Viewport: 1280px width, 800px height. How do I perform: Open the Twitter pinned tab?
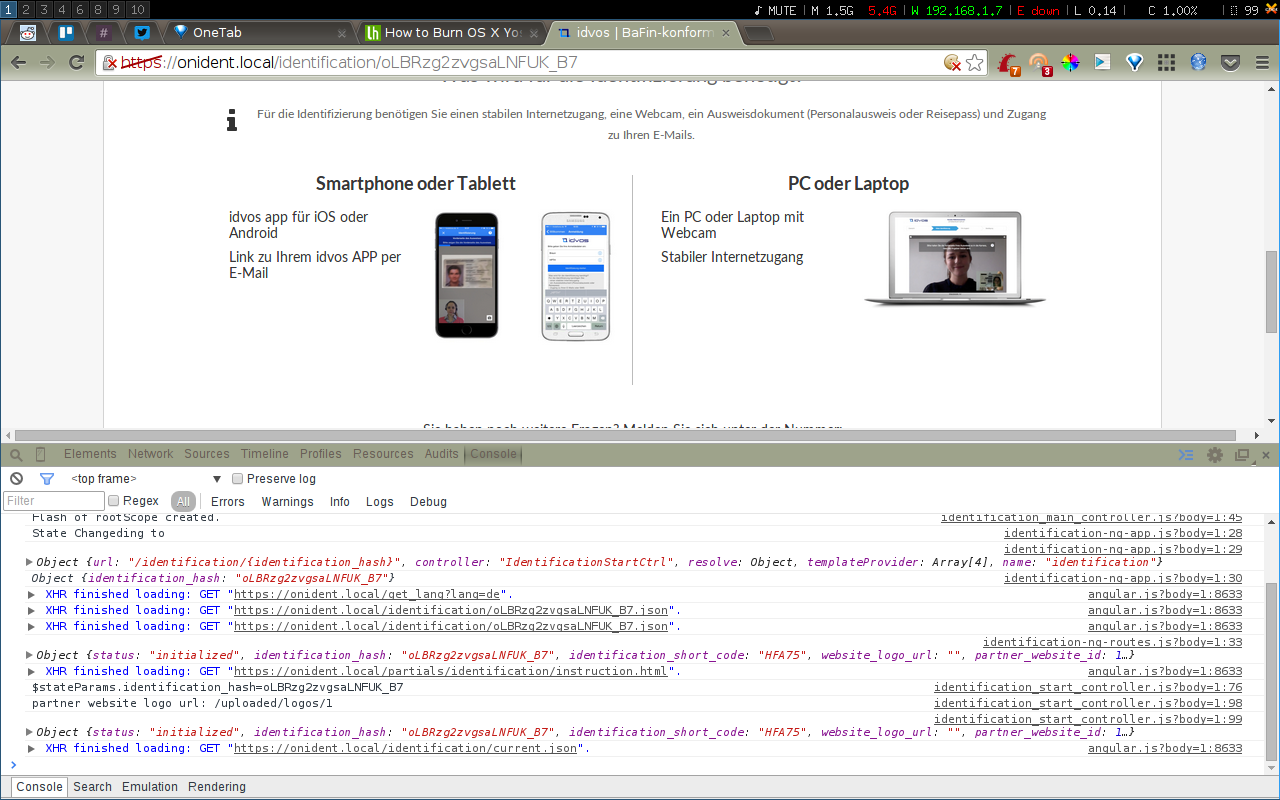tap(142, 32)
